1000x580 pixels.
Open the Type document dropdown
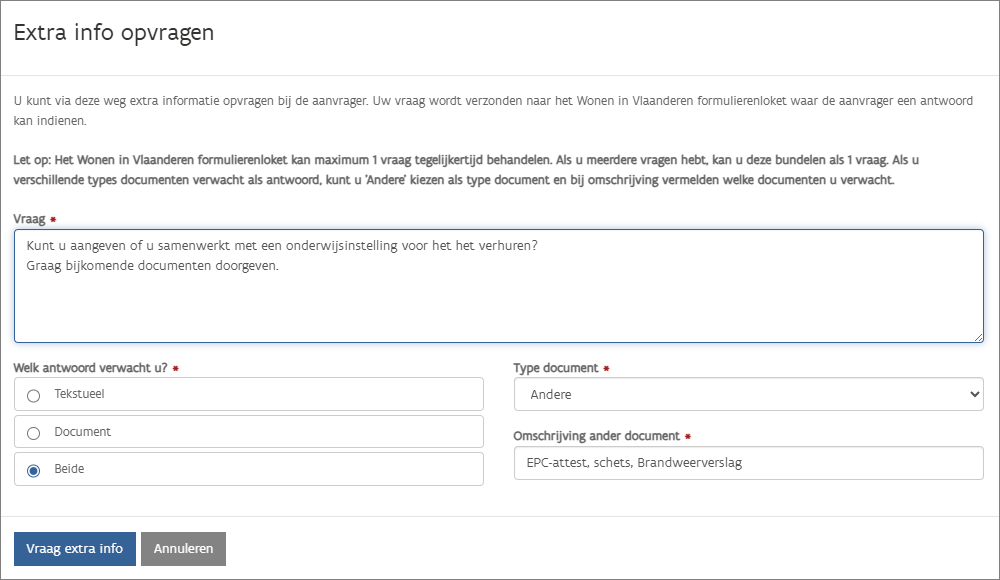tap(748, 395)
